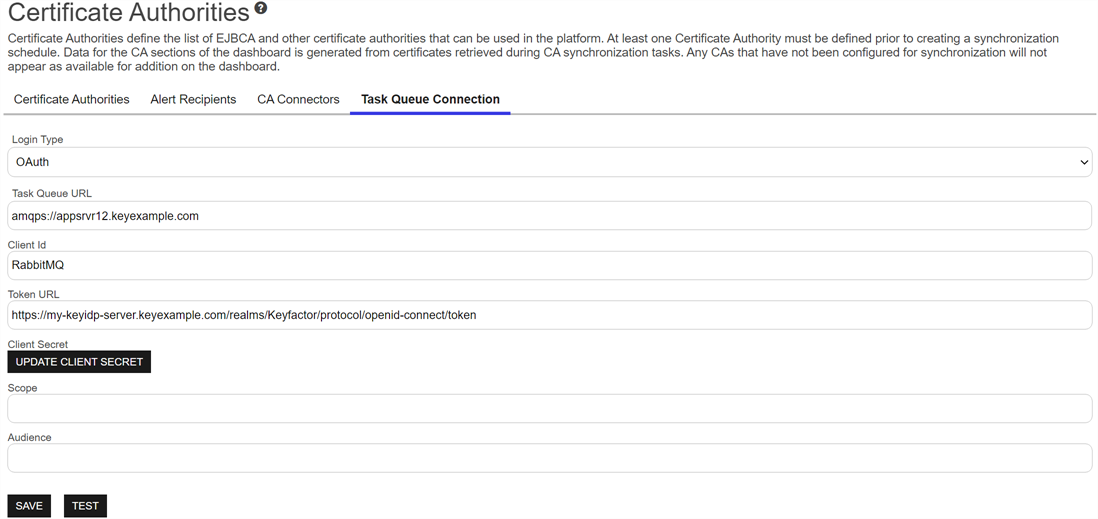Click the Login Type field label
The image size is (1098, 519).
37,139
